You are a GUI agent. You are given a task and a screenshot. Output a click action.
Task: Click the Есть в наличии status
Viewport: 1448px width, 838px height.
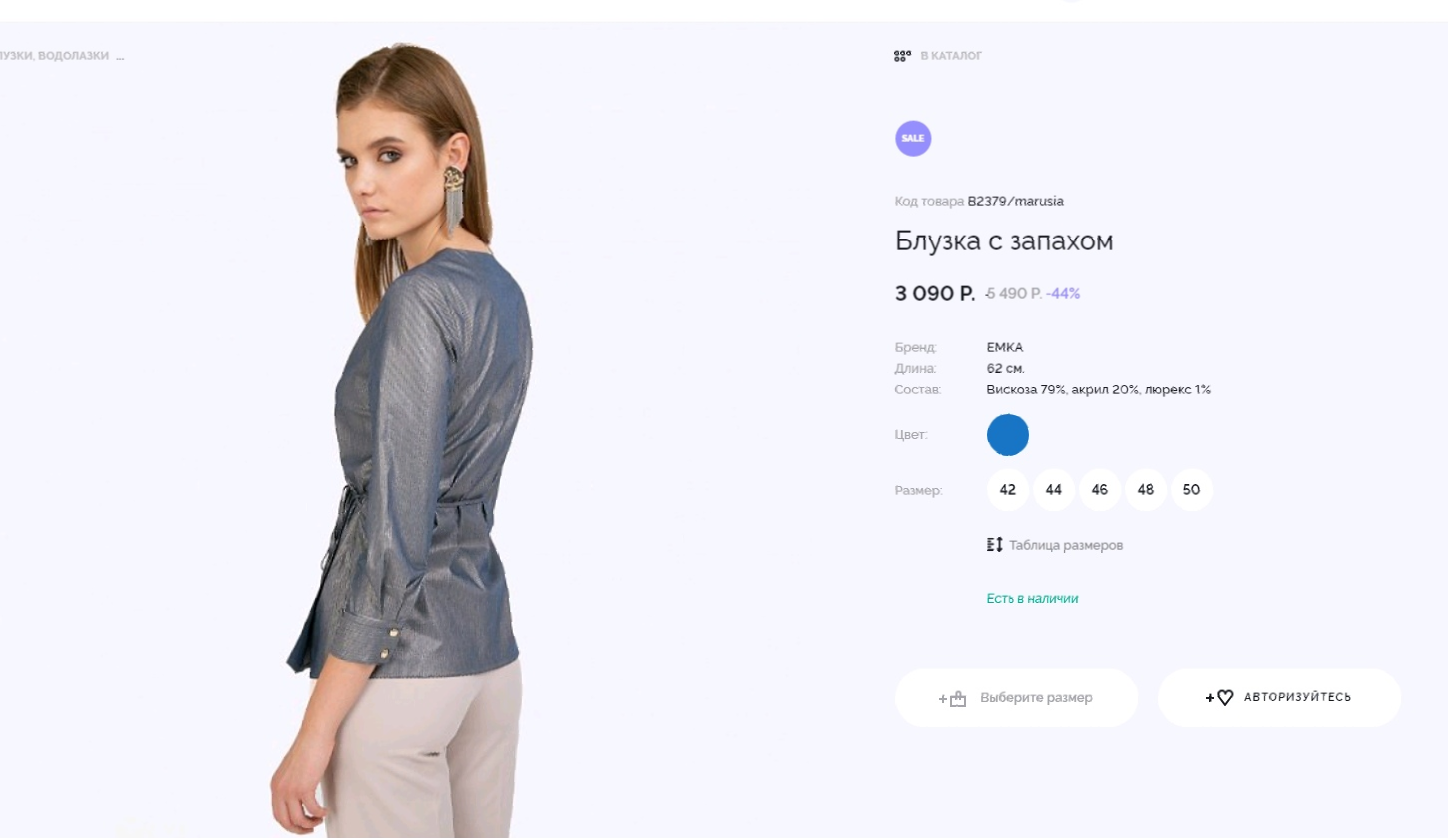1032,599
